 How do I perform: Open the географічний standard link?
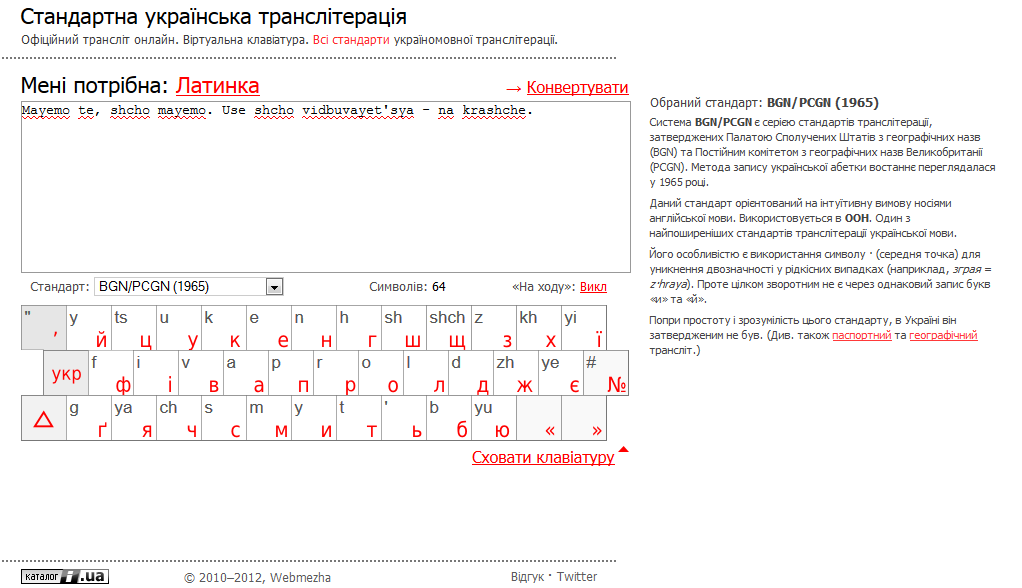pos(943,336)
